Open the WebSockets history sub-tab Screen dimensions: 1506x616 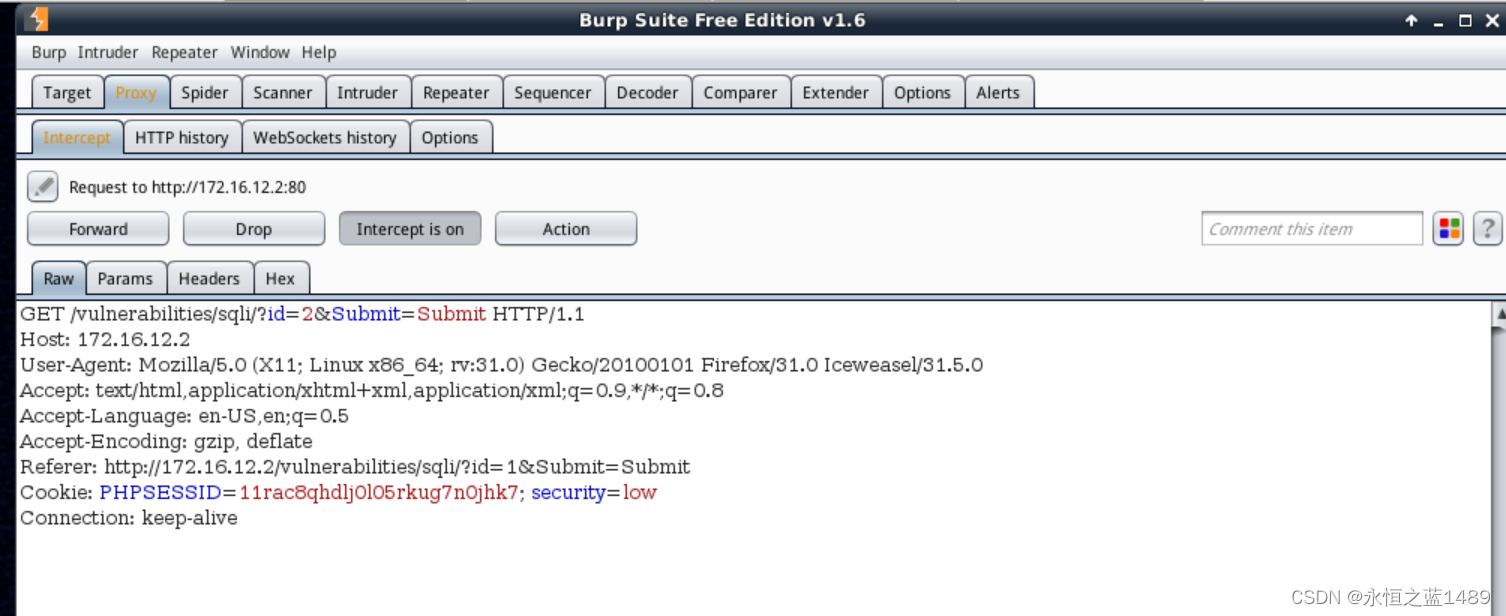click(x=325, y=138)
